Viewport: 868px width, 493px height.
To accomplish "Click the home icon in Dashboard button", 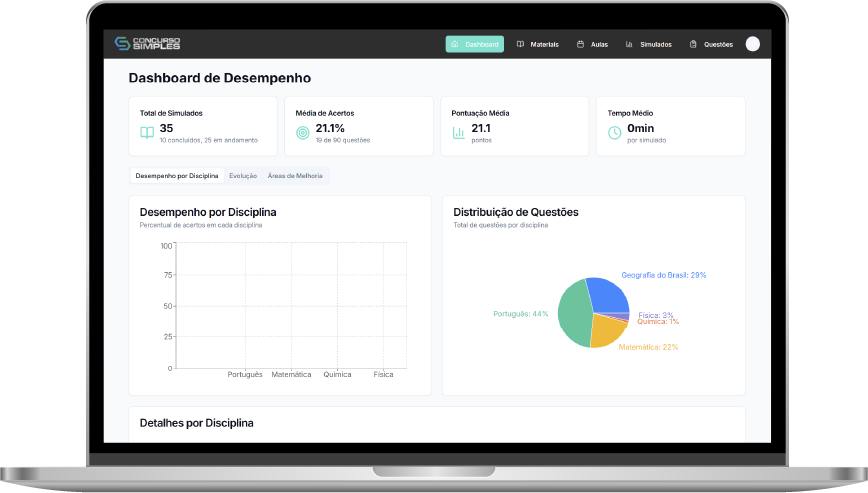I will tap(454, 44).
